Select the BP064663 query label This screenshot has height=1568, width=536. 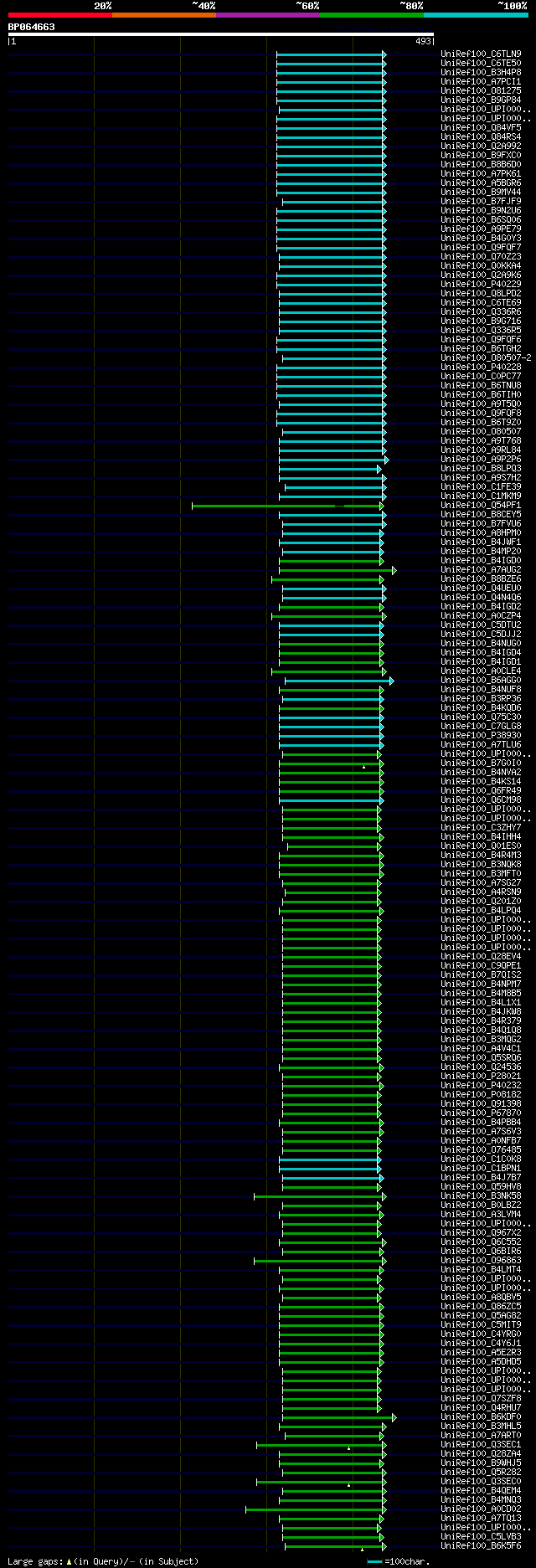[32, 27]
